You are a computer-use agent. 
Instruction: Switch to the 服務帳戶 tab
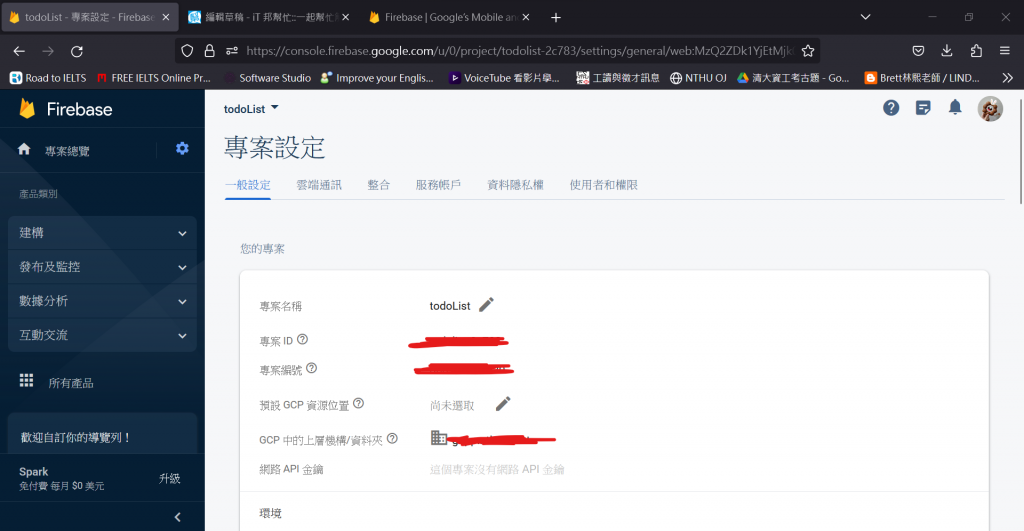coord(438,185)
